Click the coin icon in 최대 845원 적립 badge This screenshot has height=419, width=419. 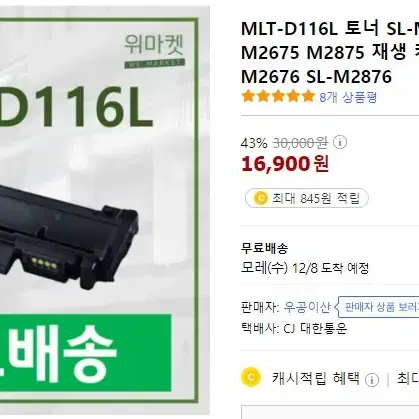pos(261,198)
